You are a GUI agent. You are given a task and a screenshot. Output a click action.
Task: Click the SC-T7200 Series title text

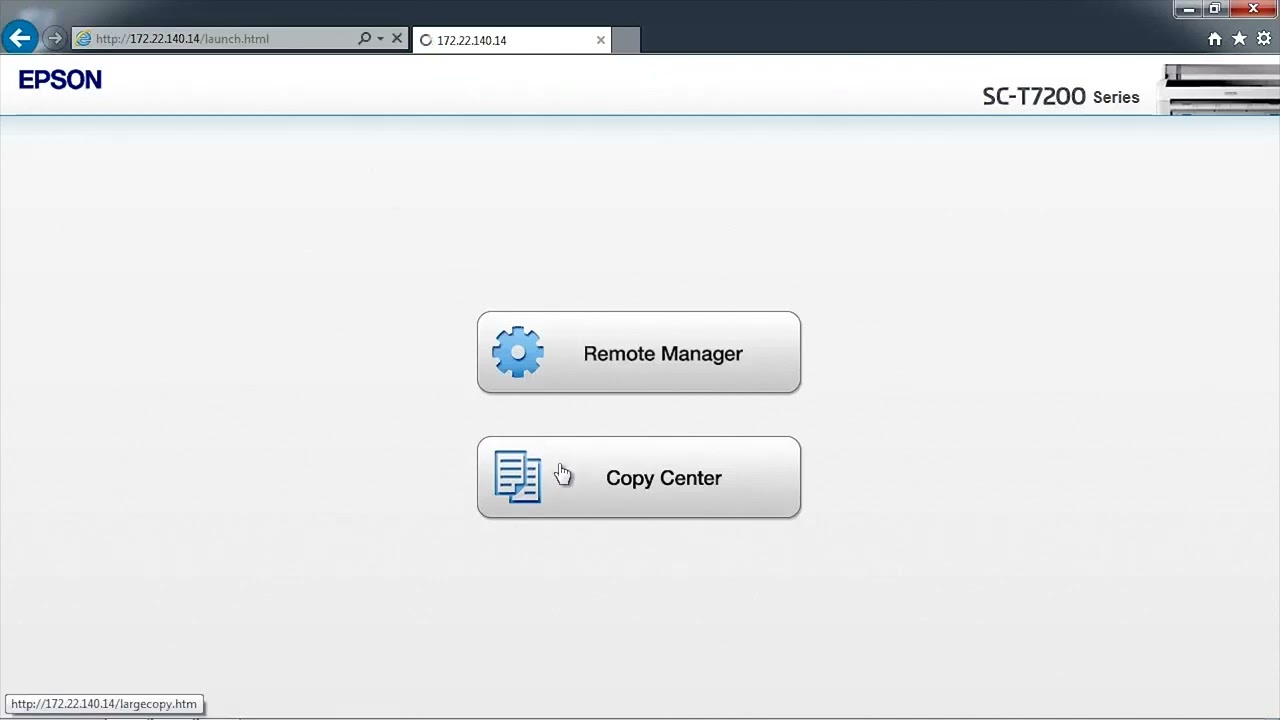click(x=1061, y=96)
